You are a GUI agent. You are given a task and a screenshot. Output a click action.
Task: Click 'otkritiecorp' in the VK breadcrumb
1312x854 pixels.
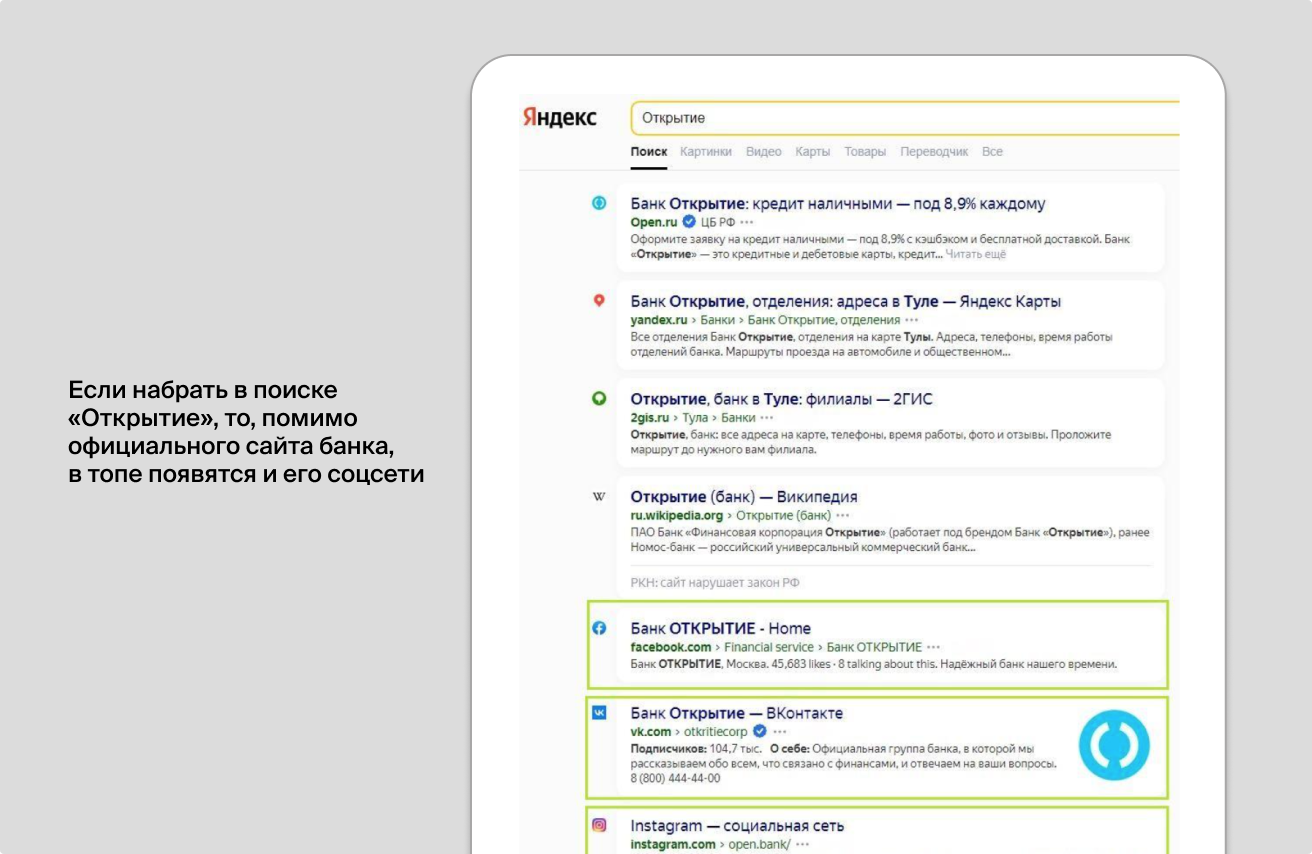point(716,732)
